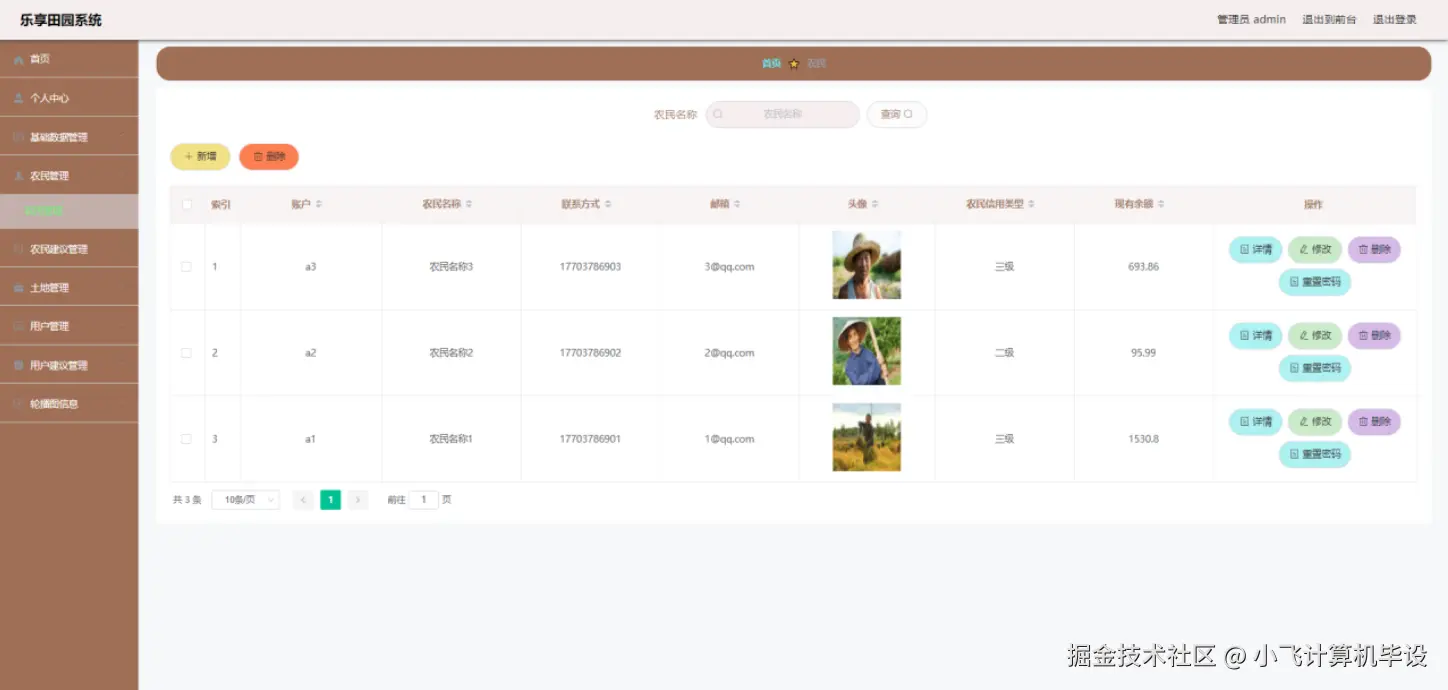Click the home icon beside 首页 in sidebar
The image size is (1448, 690).
tap(18, 60)
